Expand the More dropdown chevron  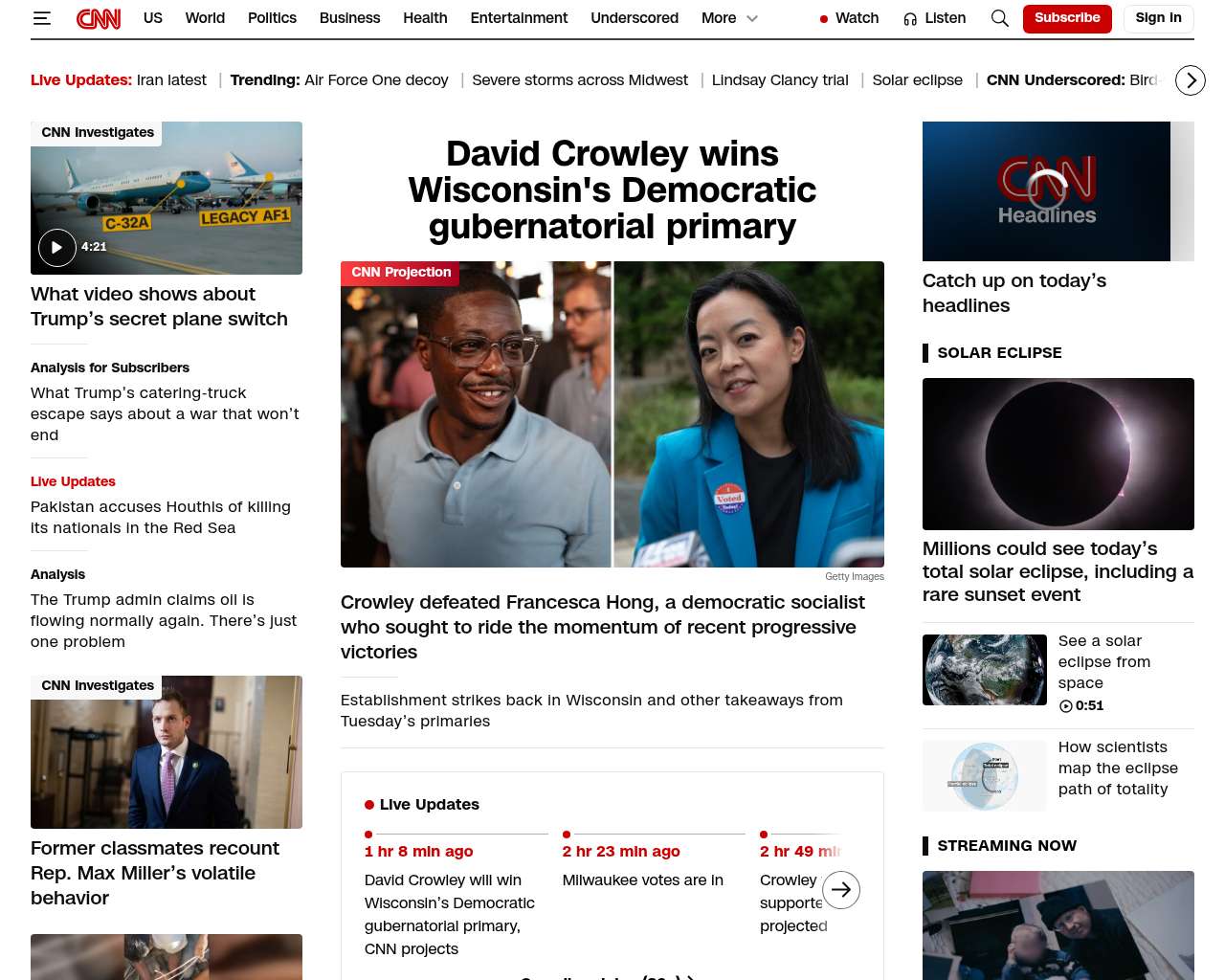point(752,18)
